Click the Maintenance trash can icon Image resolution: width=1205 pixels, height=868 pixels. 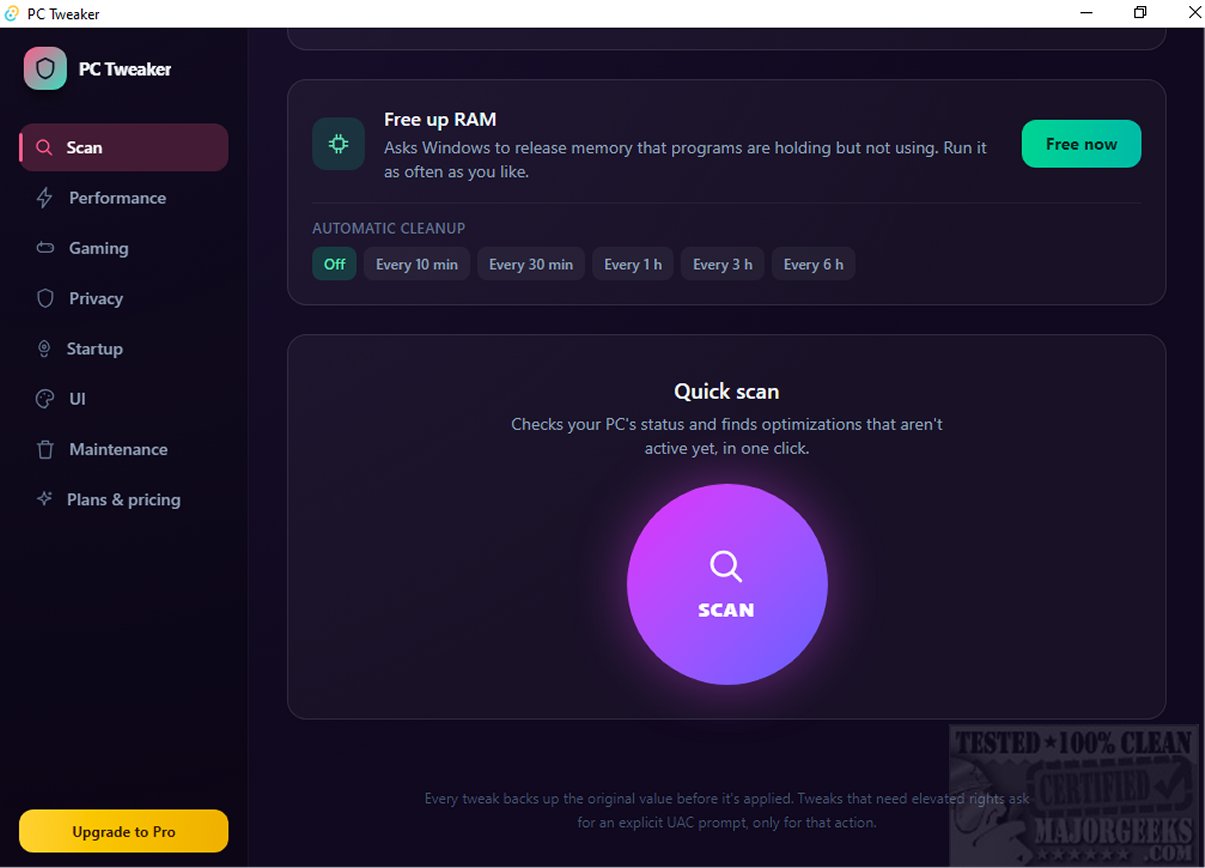[45, 449]
